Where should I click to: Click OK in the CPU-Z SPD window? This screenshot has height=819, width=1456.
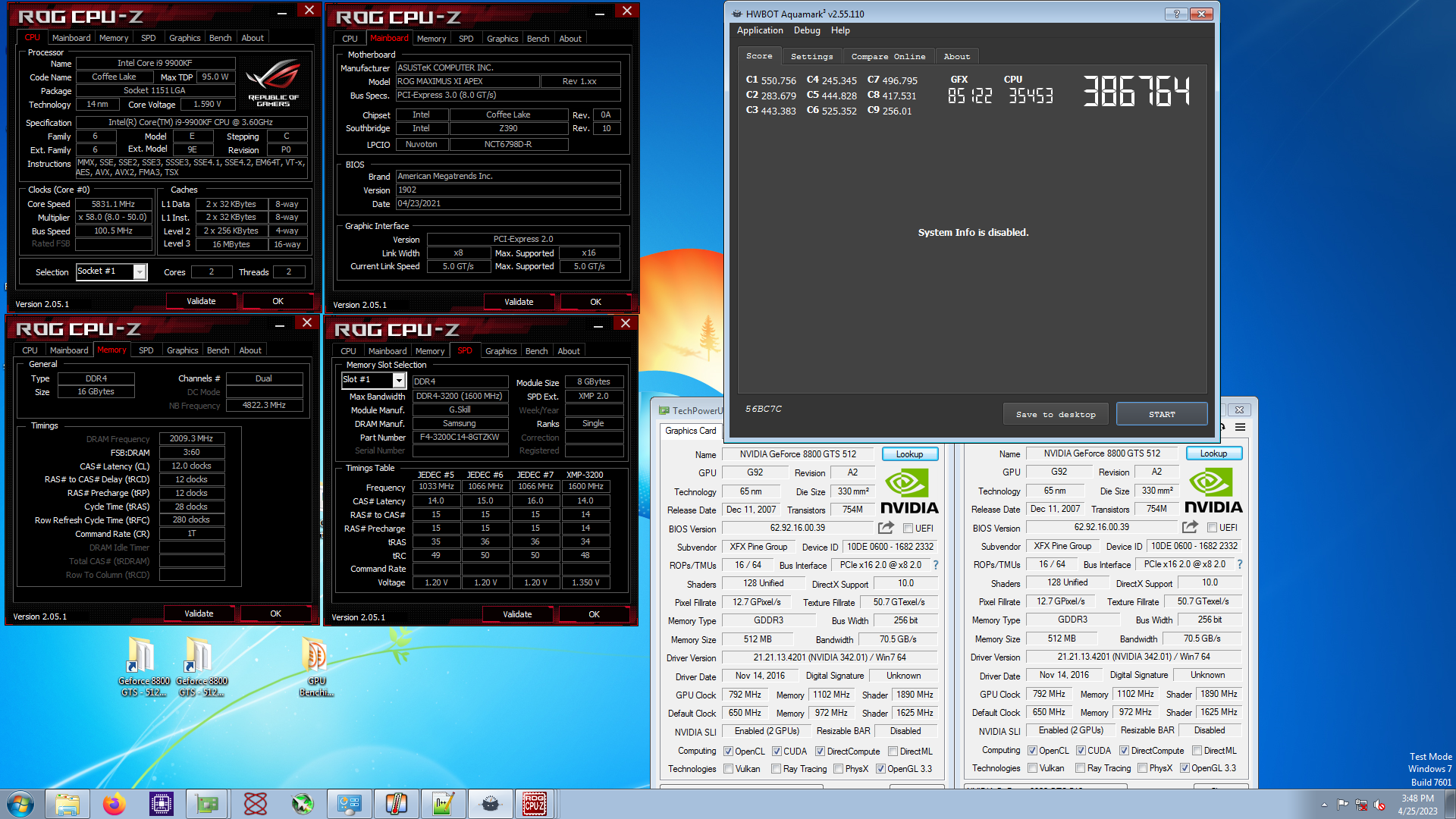coord(594,614)
